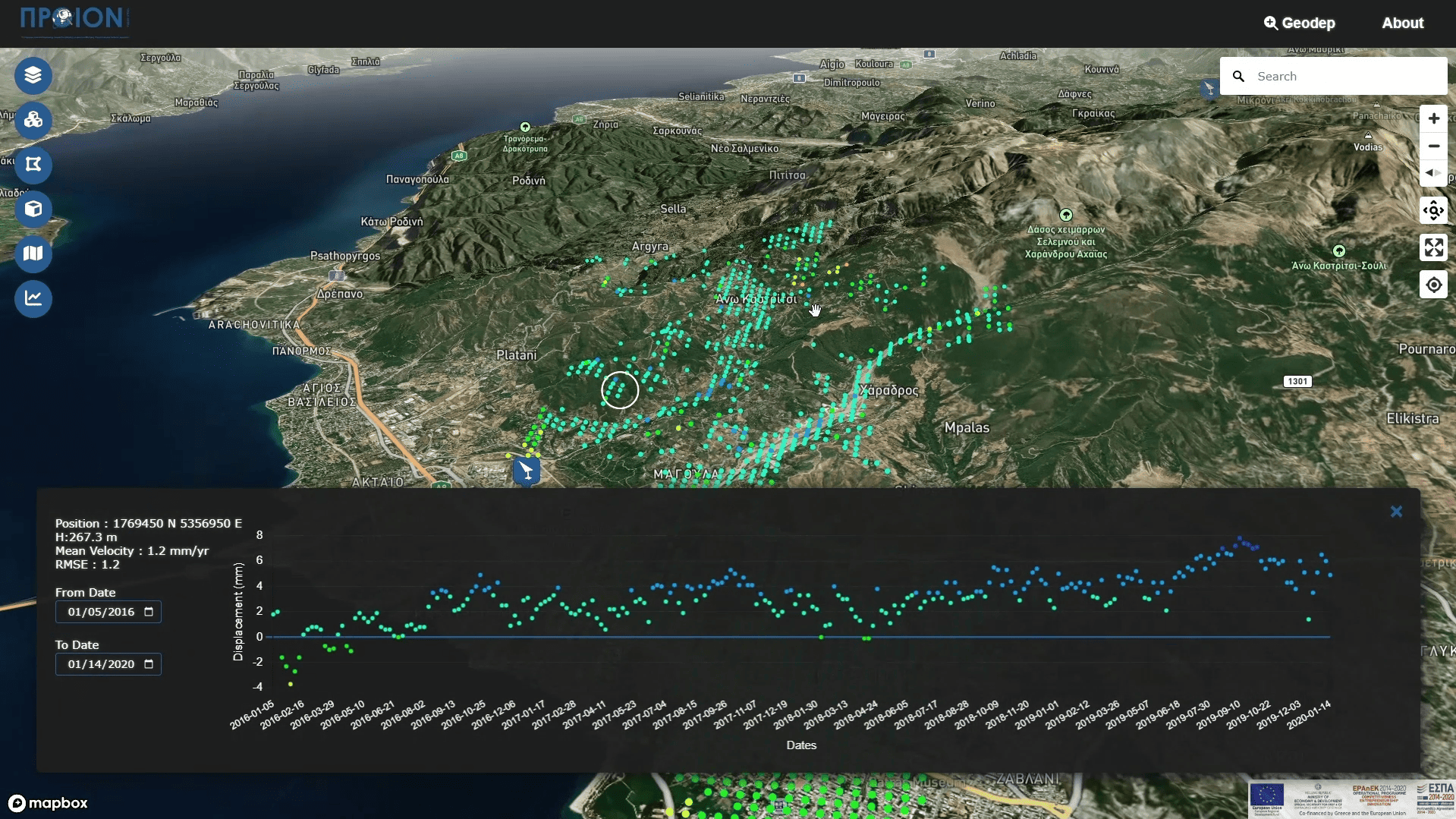1456x819 pixels.
Task: Click the Psathopyrgos place label
Action: coord(345,256)
